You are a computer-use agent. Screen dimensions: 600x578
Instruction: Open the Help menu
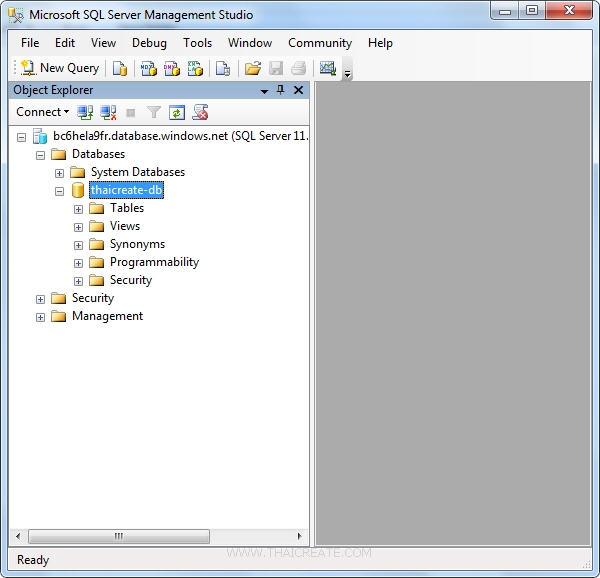point(380,43)
